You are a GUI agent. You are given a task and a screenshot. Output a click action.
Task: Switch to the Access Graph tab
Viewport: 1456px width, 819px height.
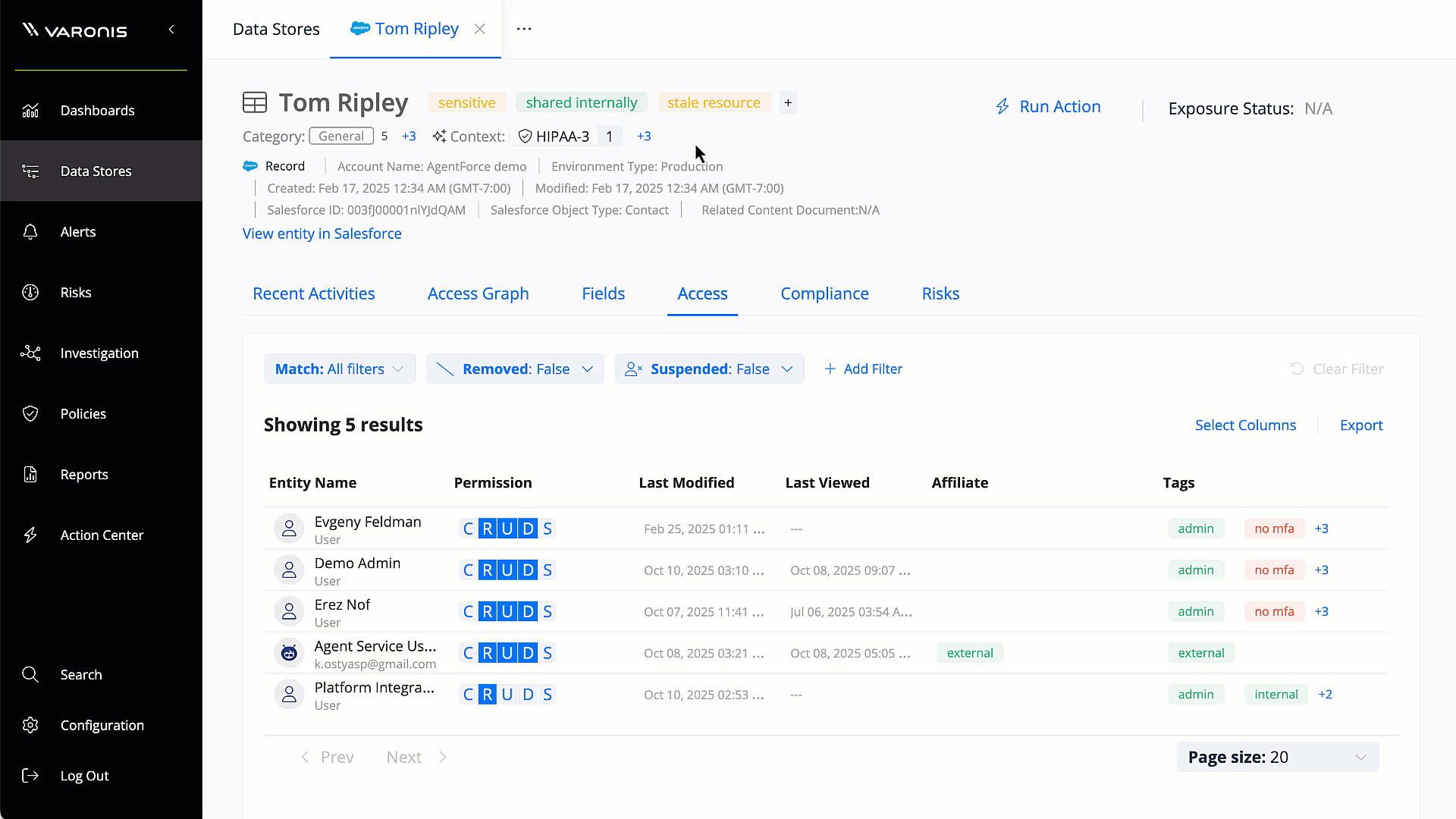[x=478, y=294]
